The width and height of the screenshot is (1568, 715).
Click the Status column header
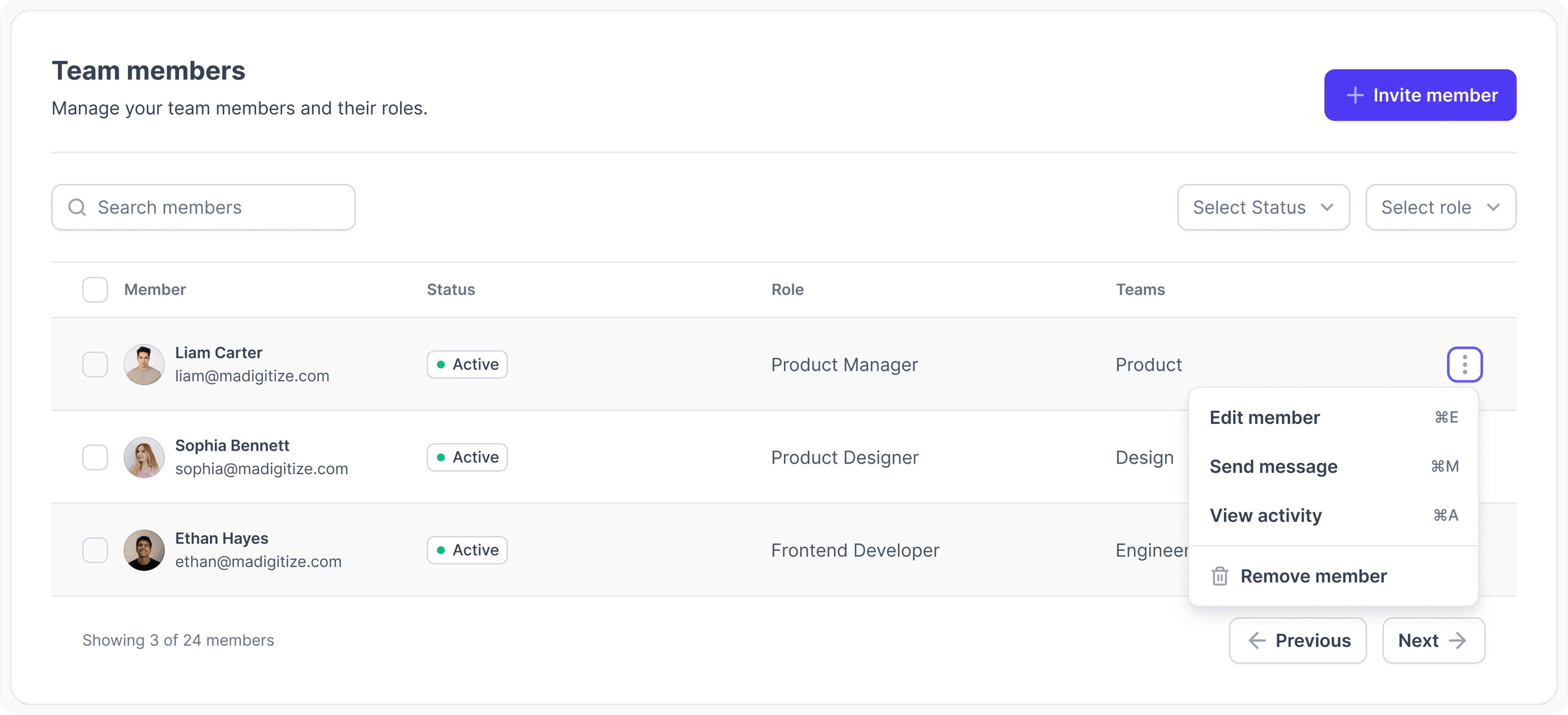[450, 290]
